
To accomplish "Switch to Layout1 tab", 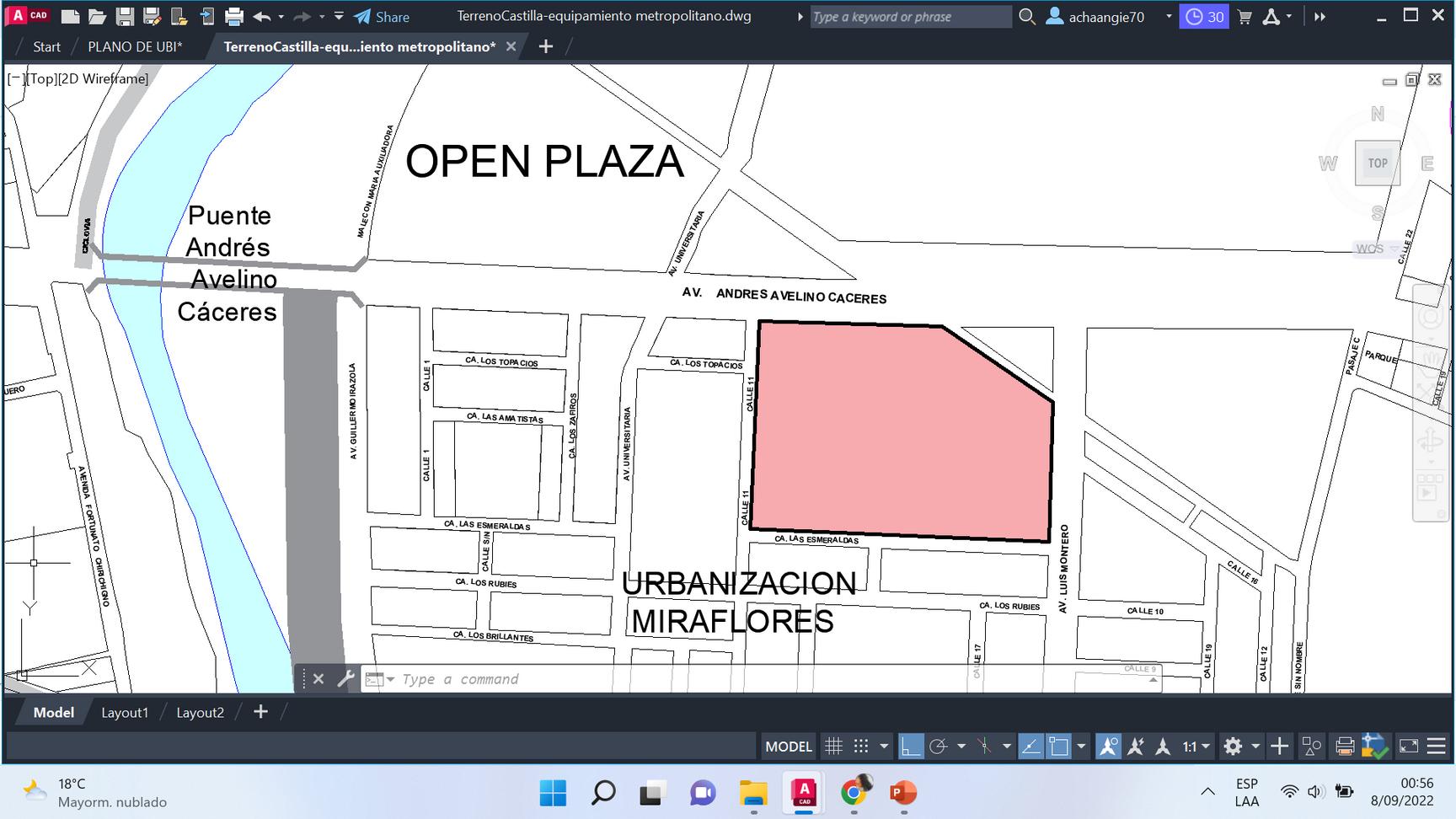I will click(125, 713).
